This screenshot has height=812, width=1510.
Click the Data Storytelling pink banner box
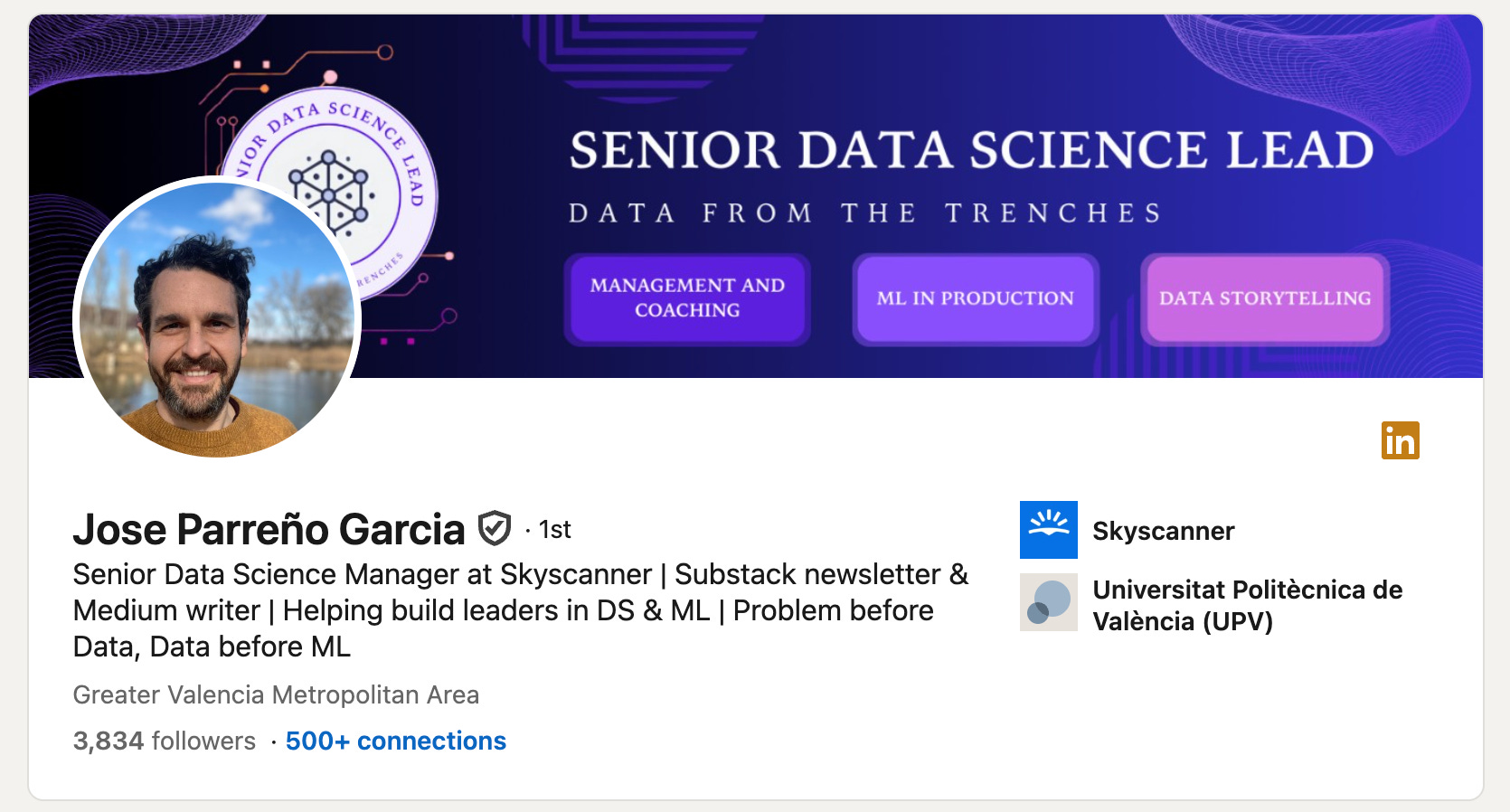pyautogui.click(x=1264, y=298)
